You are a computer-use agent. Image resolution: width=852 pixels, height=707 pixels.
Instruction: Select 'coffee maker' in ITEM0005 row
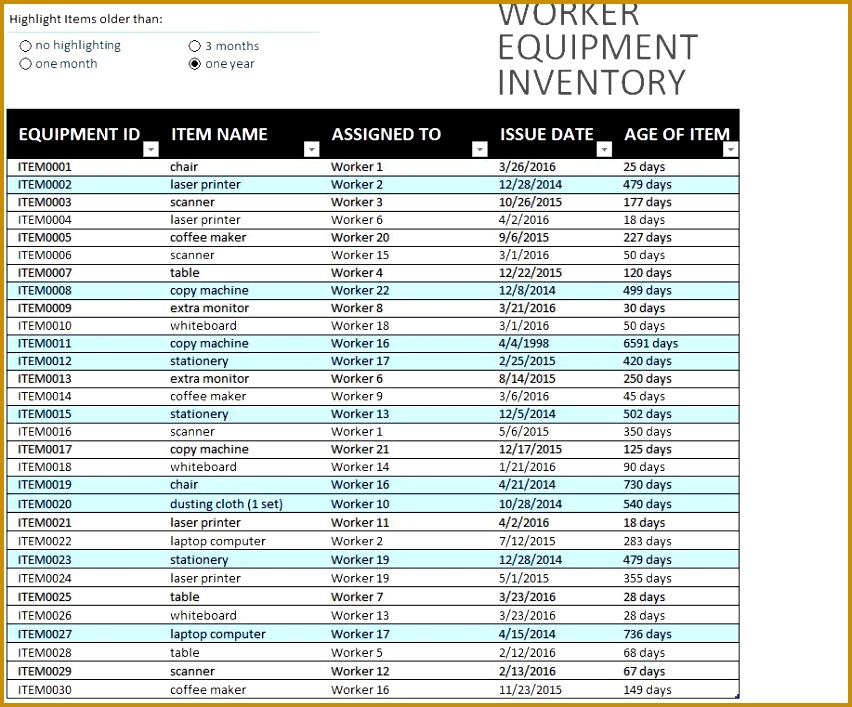pos(208,237)
